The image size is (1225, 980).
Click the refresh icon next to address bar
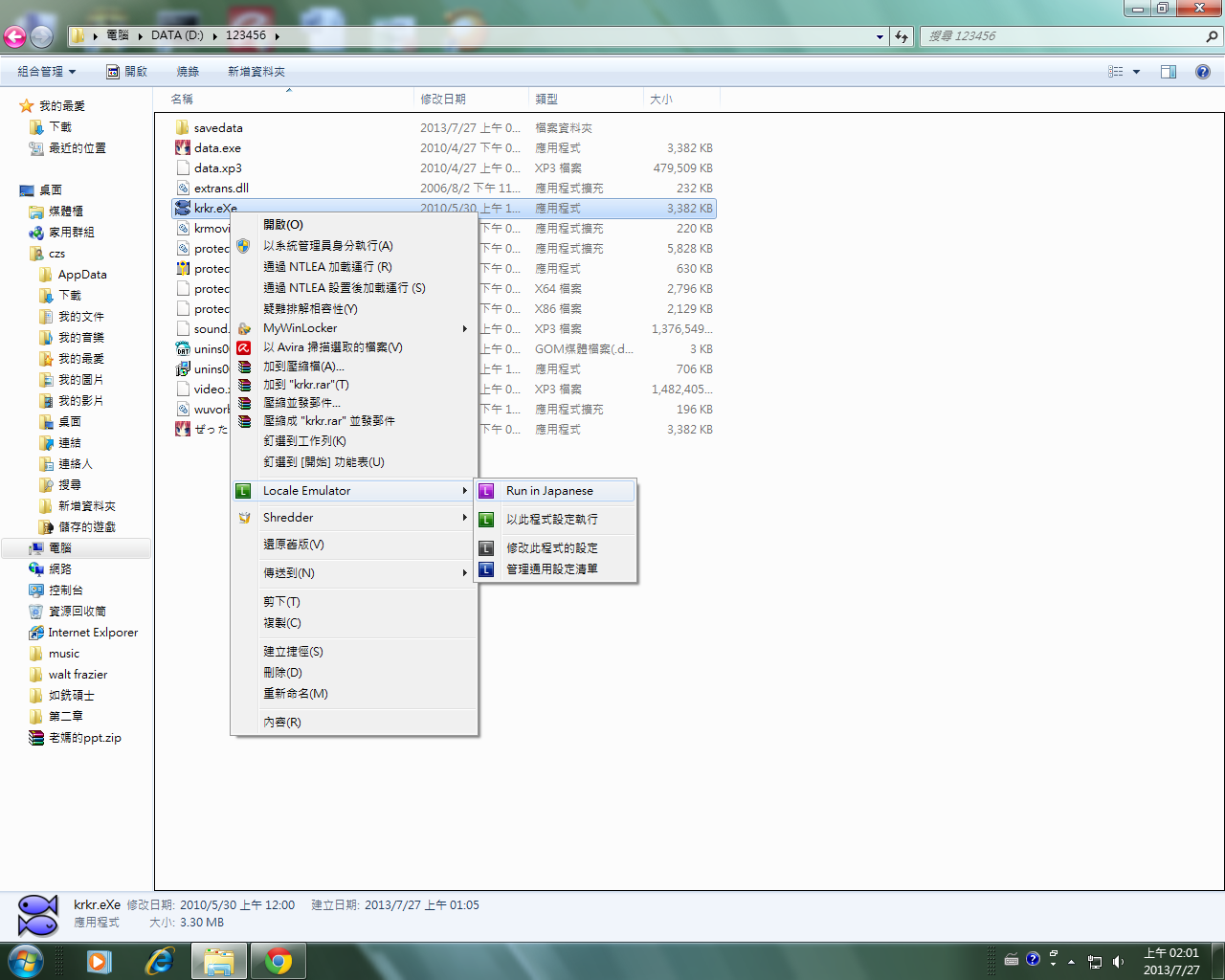click(x=902, y=36)
